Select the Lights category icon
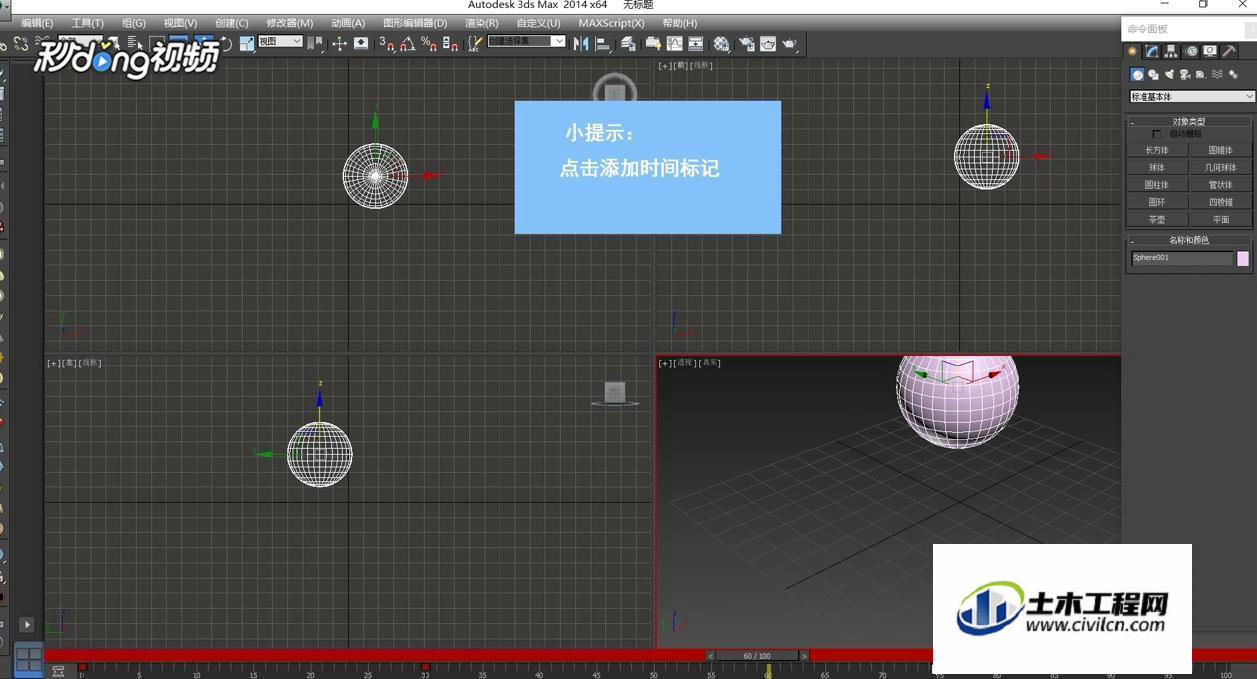Viewport: 1257px width, 679px height. tap(1169, 74)
